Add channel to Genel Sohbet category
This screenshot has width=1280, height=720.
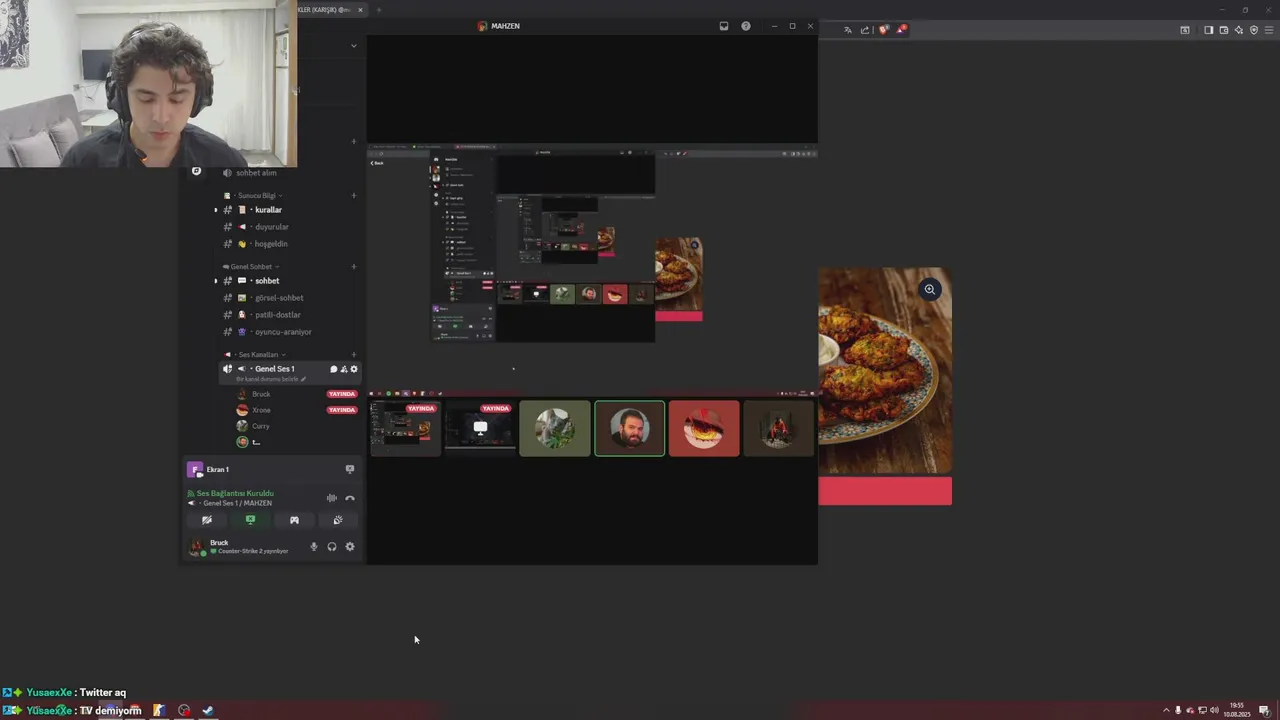click(353, 267)
